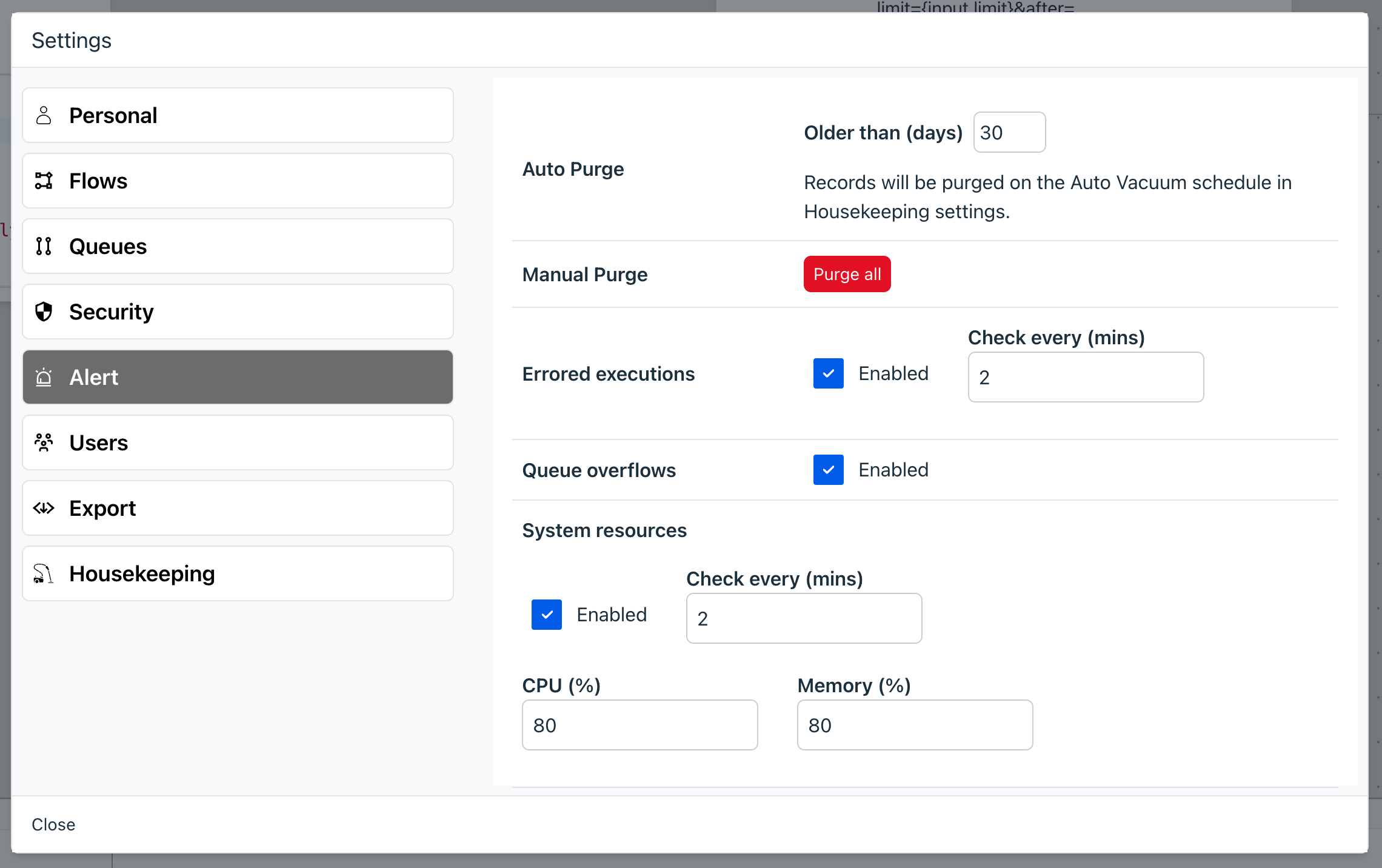1382x868 pixels.
Task: Click Purge all to clear records
Action: (846, 274)
